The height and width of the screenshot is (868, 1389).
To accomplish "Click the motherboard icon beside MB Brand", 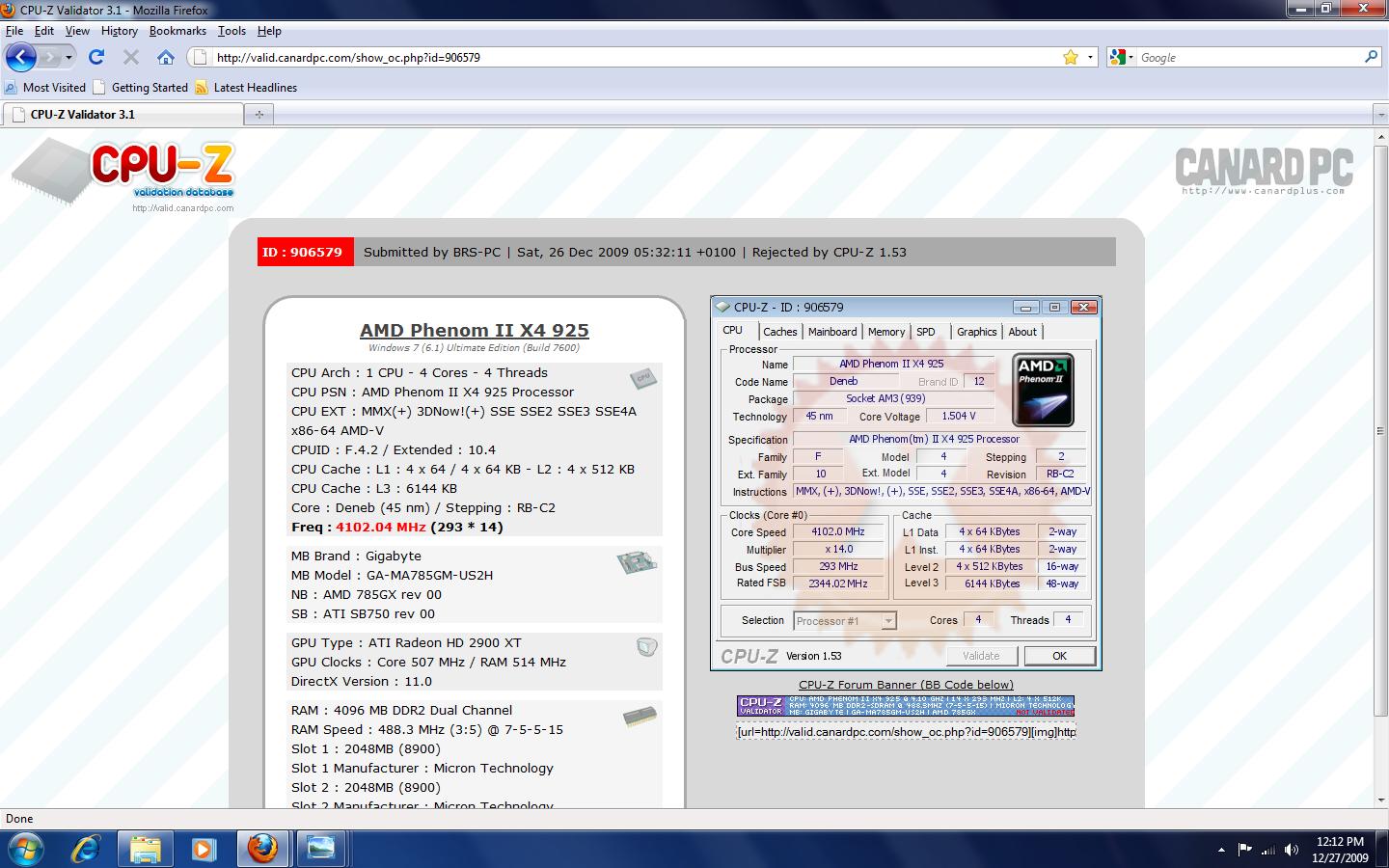I will tap(637, 561).
